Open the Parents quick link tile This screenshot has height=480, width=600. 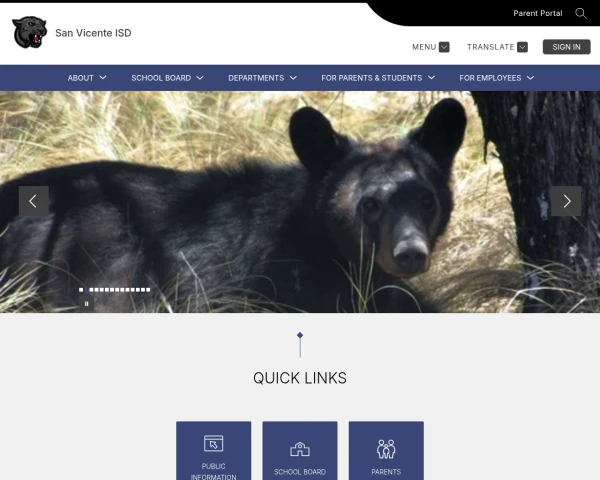(x=386, y=451)
